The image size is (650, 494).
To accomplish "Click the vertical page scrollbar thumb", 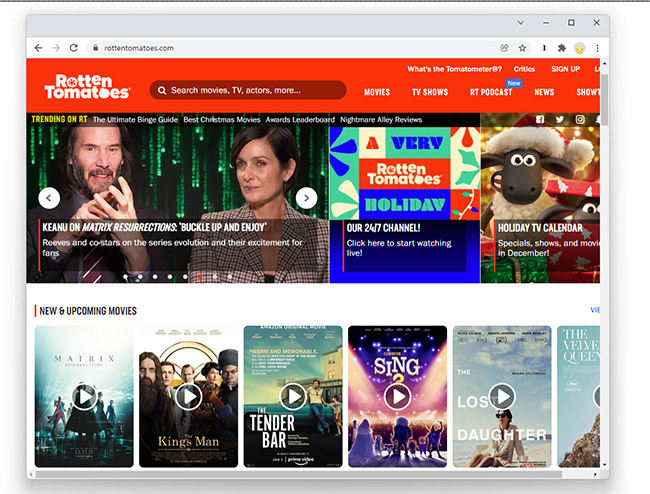I will coord(604,99).
